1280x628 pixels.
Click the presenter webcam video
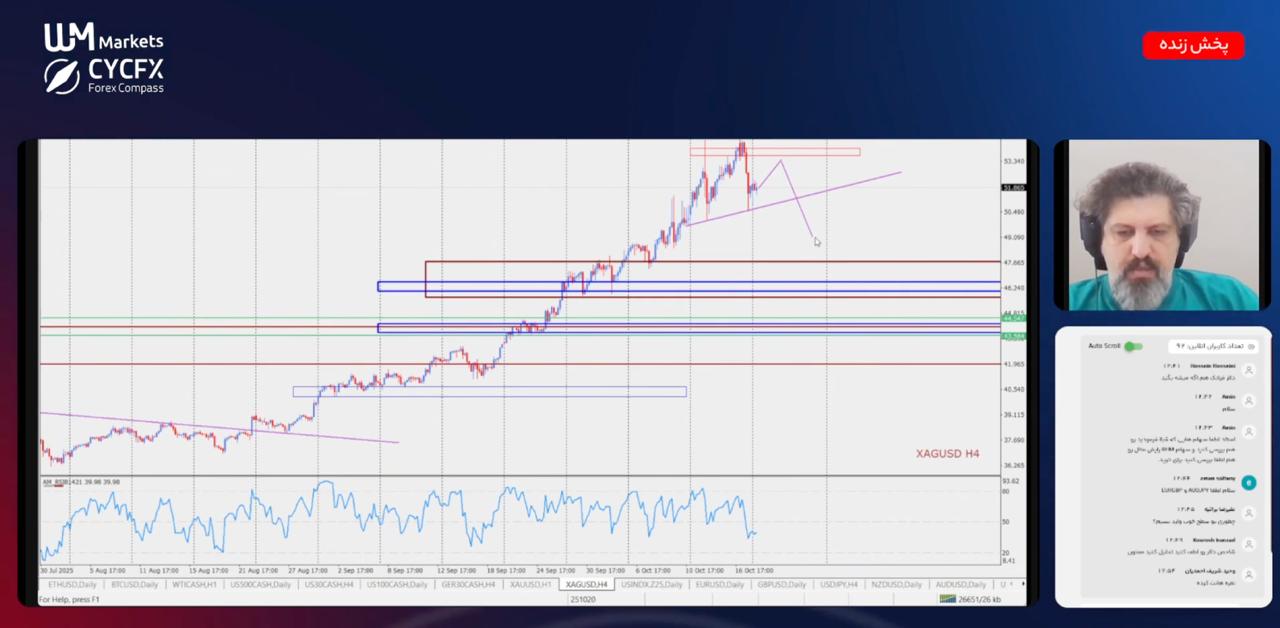pyautogui.click(x=1162, y=225)
